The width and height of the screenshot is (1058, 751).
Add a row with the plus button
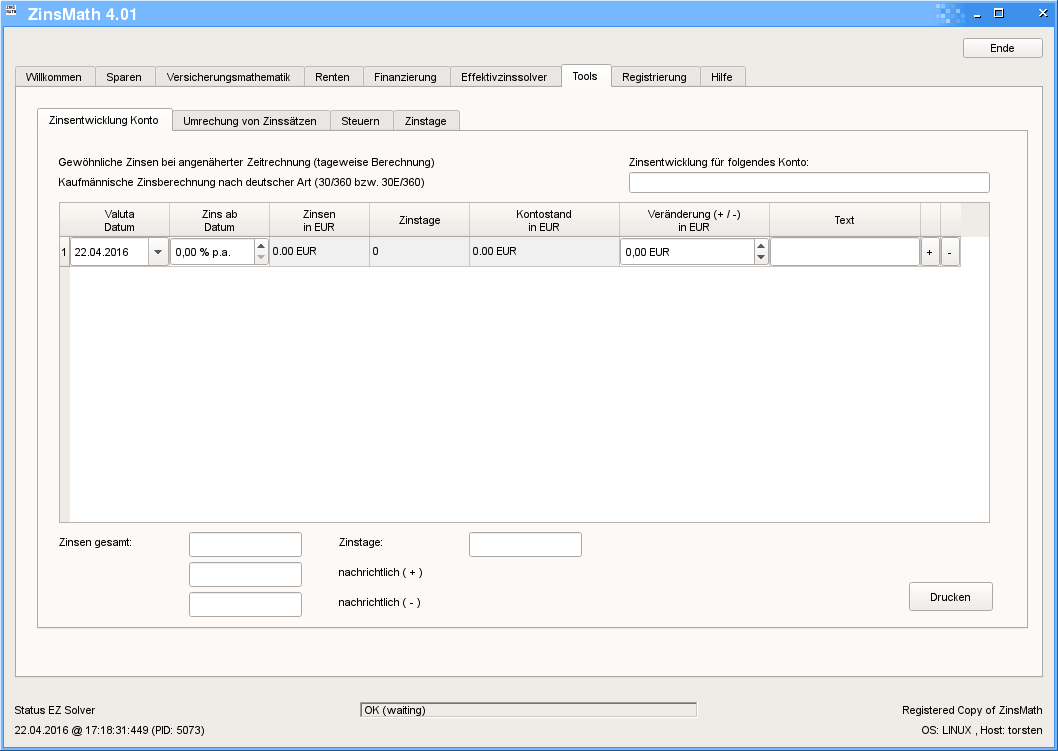tap(929, 253)
